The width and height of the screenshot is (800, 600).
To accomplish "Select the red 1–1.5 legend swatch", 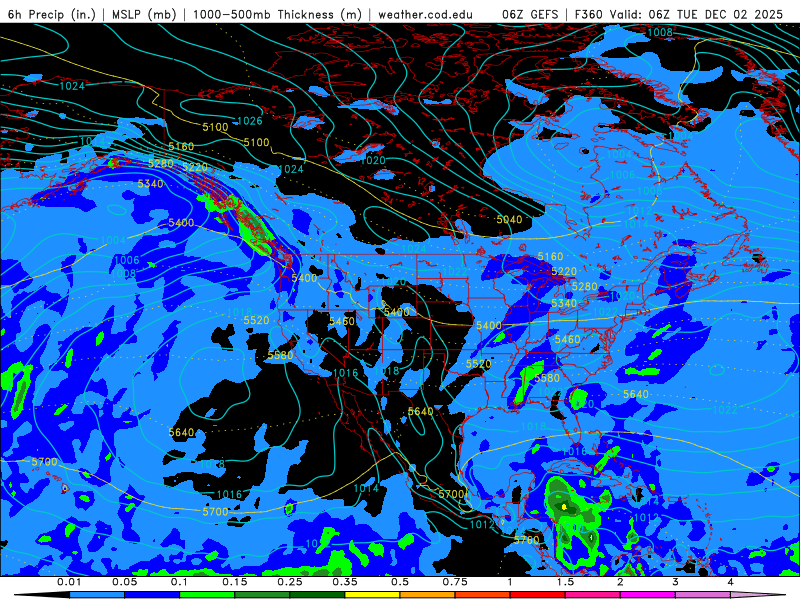I will (x=538, y=595).
